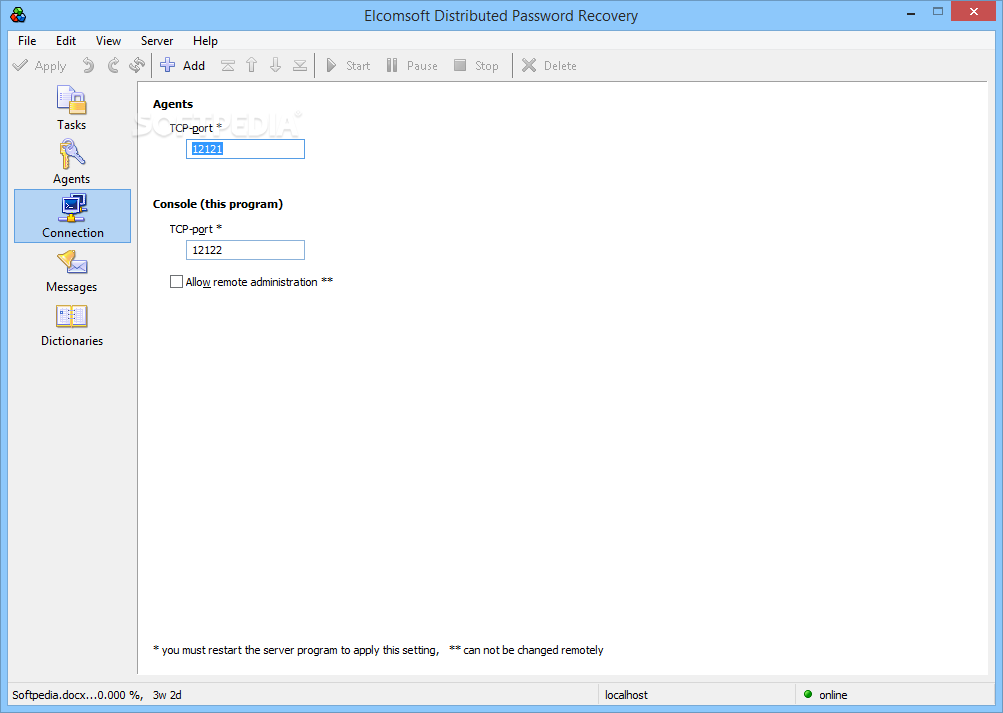Maximize the application window
Viewport: 1003px width, 713px height.
pyautogui.click(x=938, y=12)
